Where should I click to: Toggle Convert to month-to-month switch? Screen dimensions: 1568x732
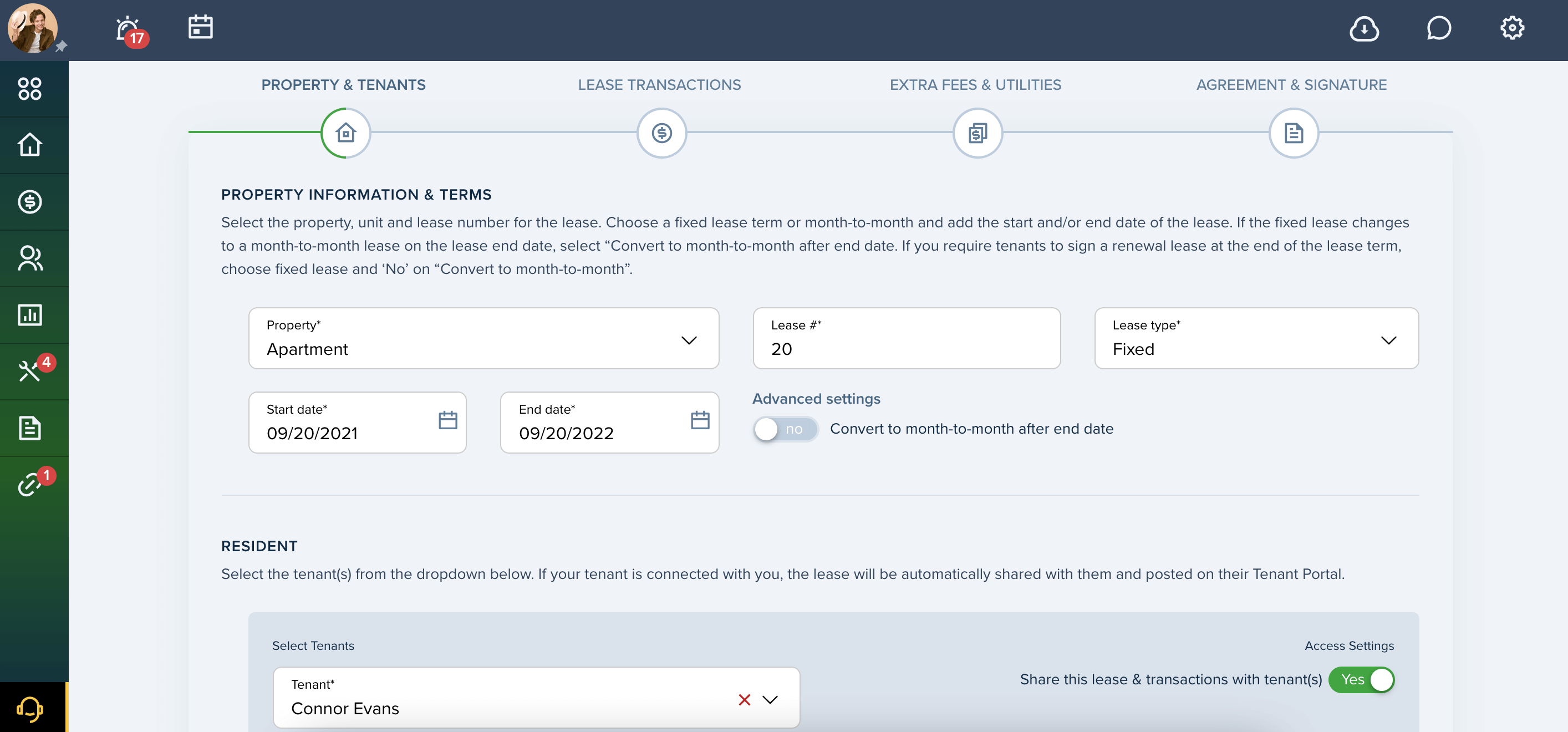(785, 429)
